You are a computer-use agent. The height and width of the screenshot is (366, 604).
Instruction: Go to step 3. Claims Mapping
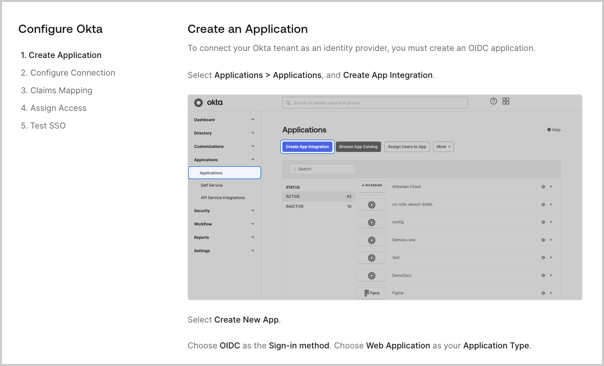pos(57,91)
